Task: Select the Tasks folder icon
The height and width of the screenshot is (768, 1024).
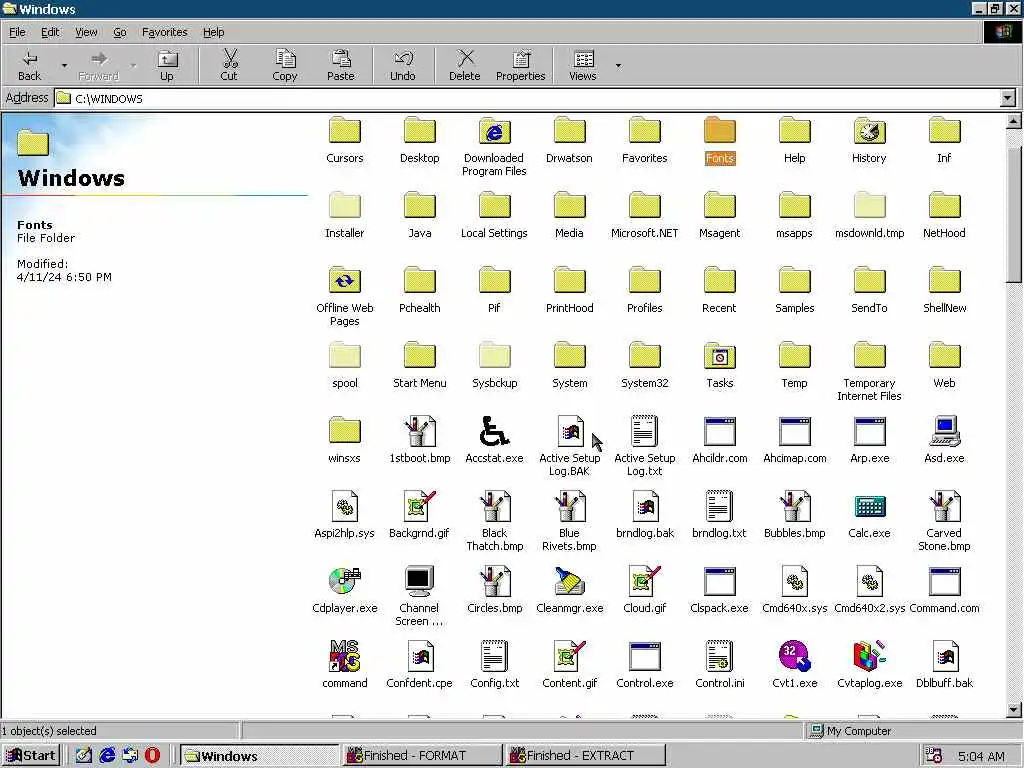Action: 720,356
